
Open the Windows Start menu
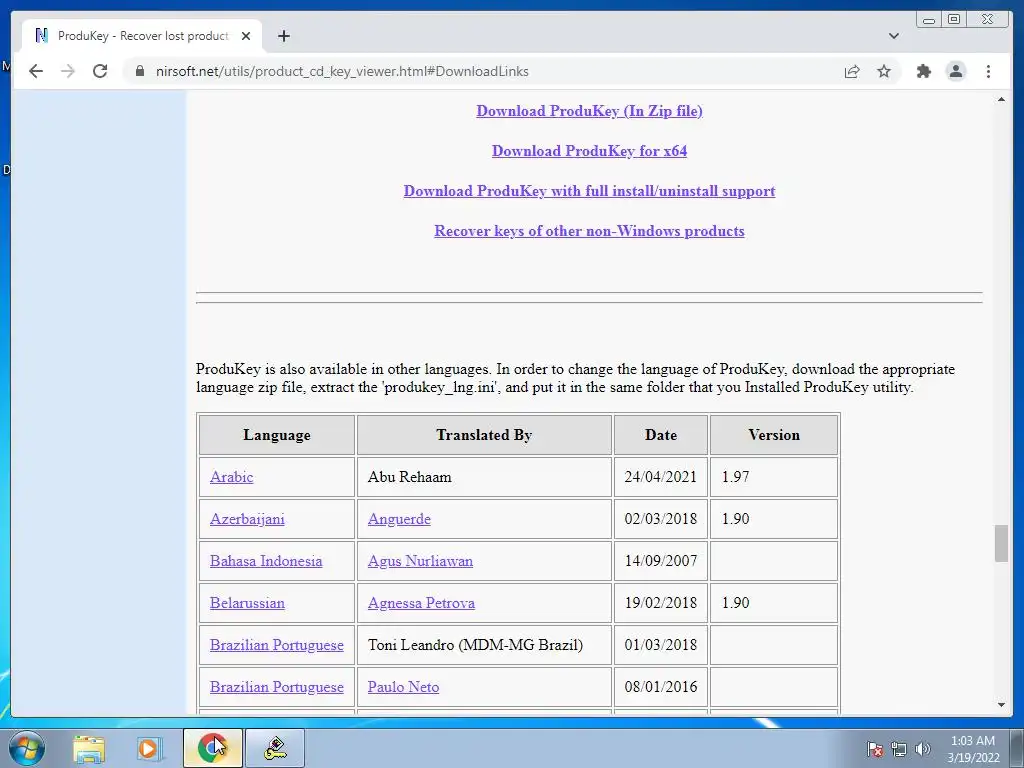26,748
